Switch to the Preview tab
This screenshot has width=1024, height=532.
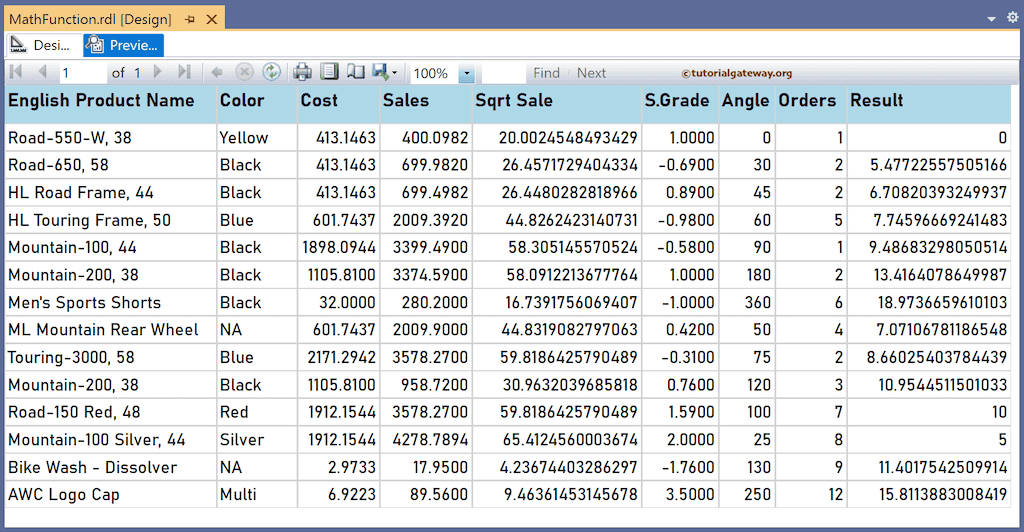pyautogui.click(x=123, y=45)
